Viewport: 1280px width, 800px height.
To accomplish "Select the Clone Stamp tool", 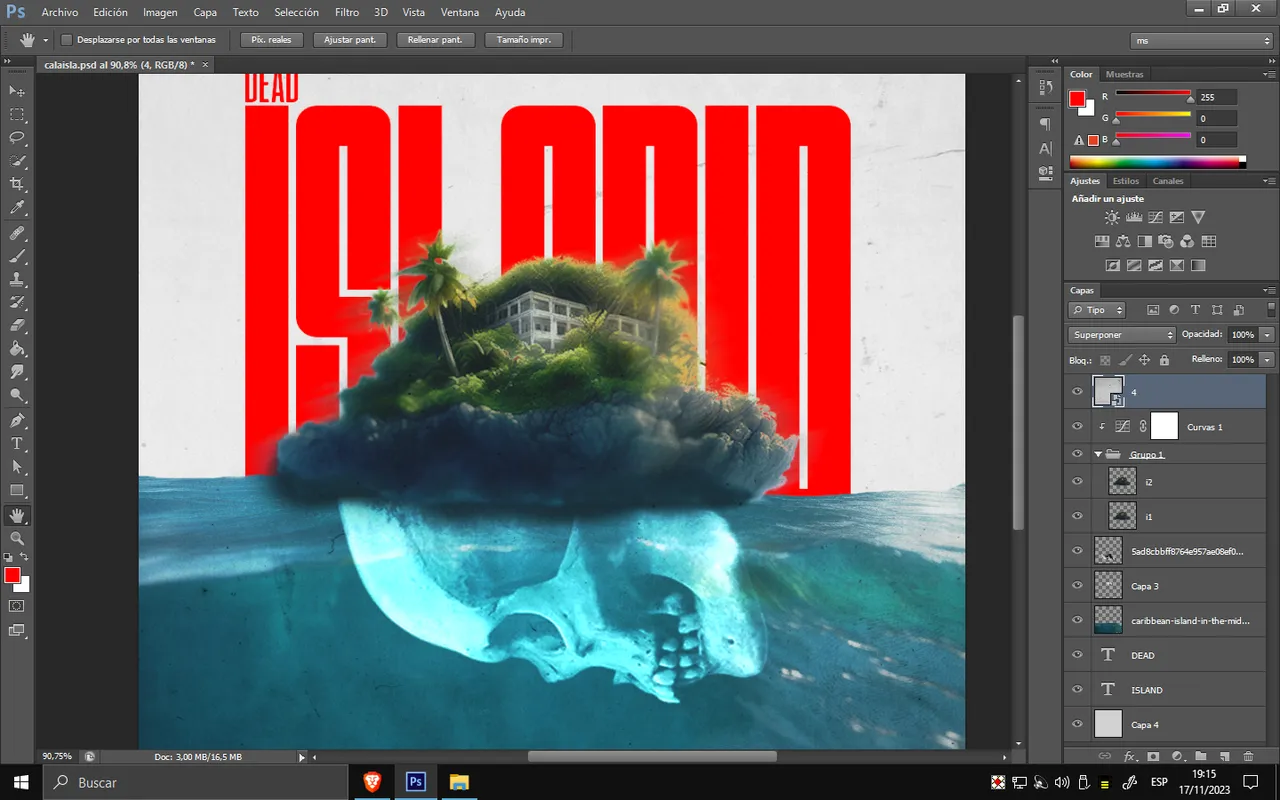I will click(17, 279).
